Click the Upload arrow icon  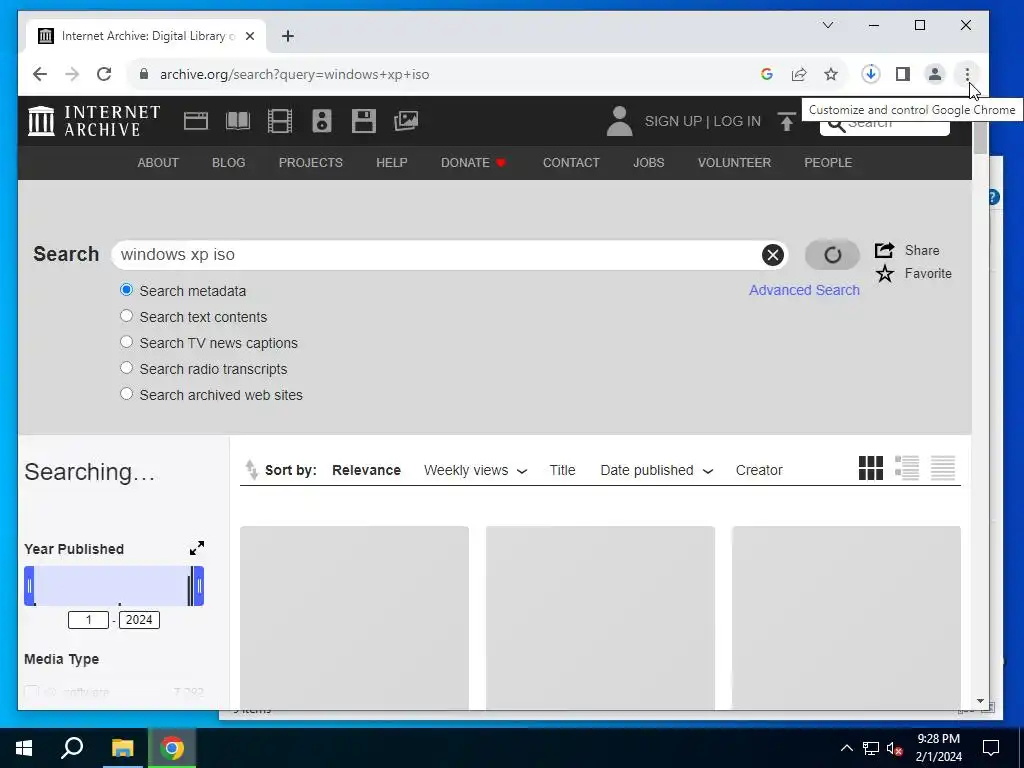[786, 121]
